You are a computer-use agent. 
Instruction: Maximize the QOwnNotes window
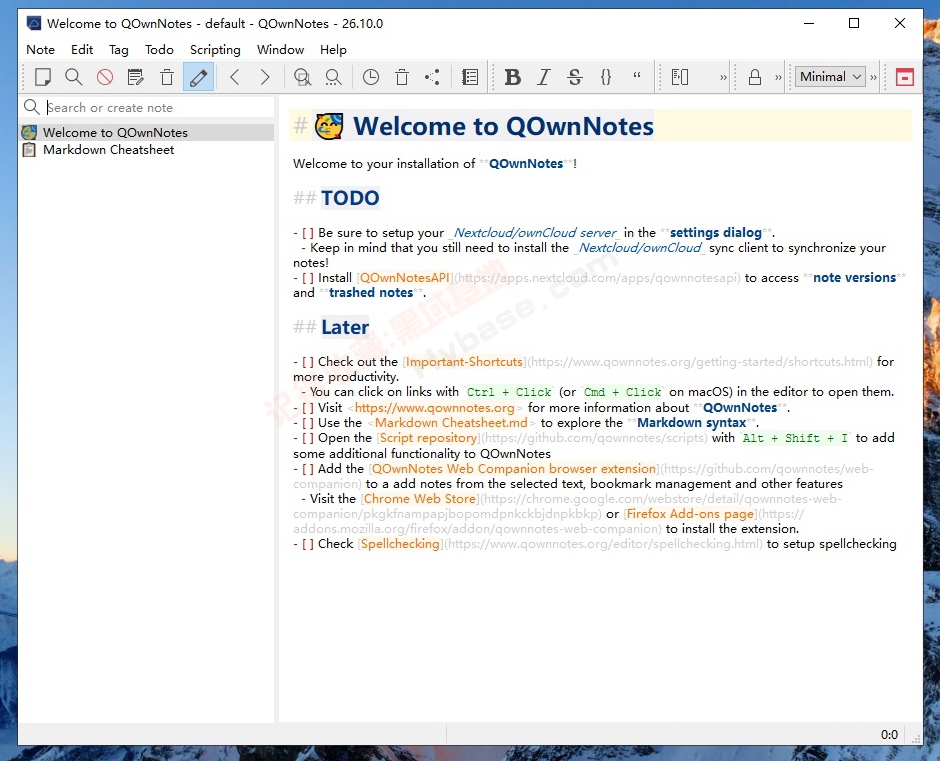click(x=854, y=23)
